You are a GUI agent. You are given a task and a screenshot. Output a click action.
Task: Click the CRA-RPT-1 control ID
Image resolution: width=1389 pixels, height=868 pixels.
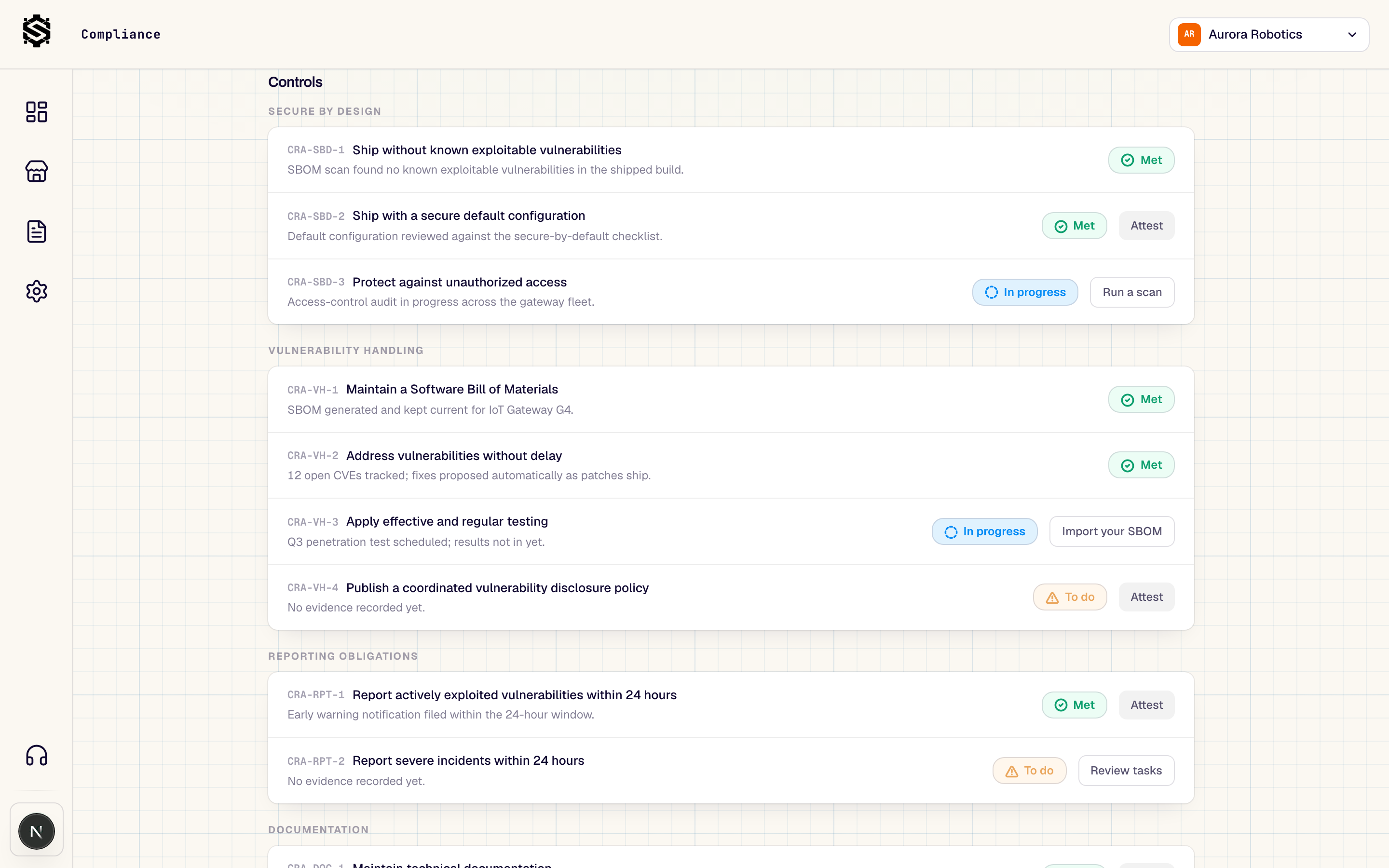click(316, 695)
